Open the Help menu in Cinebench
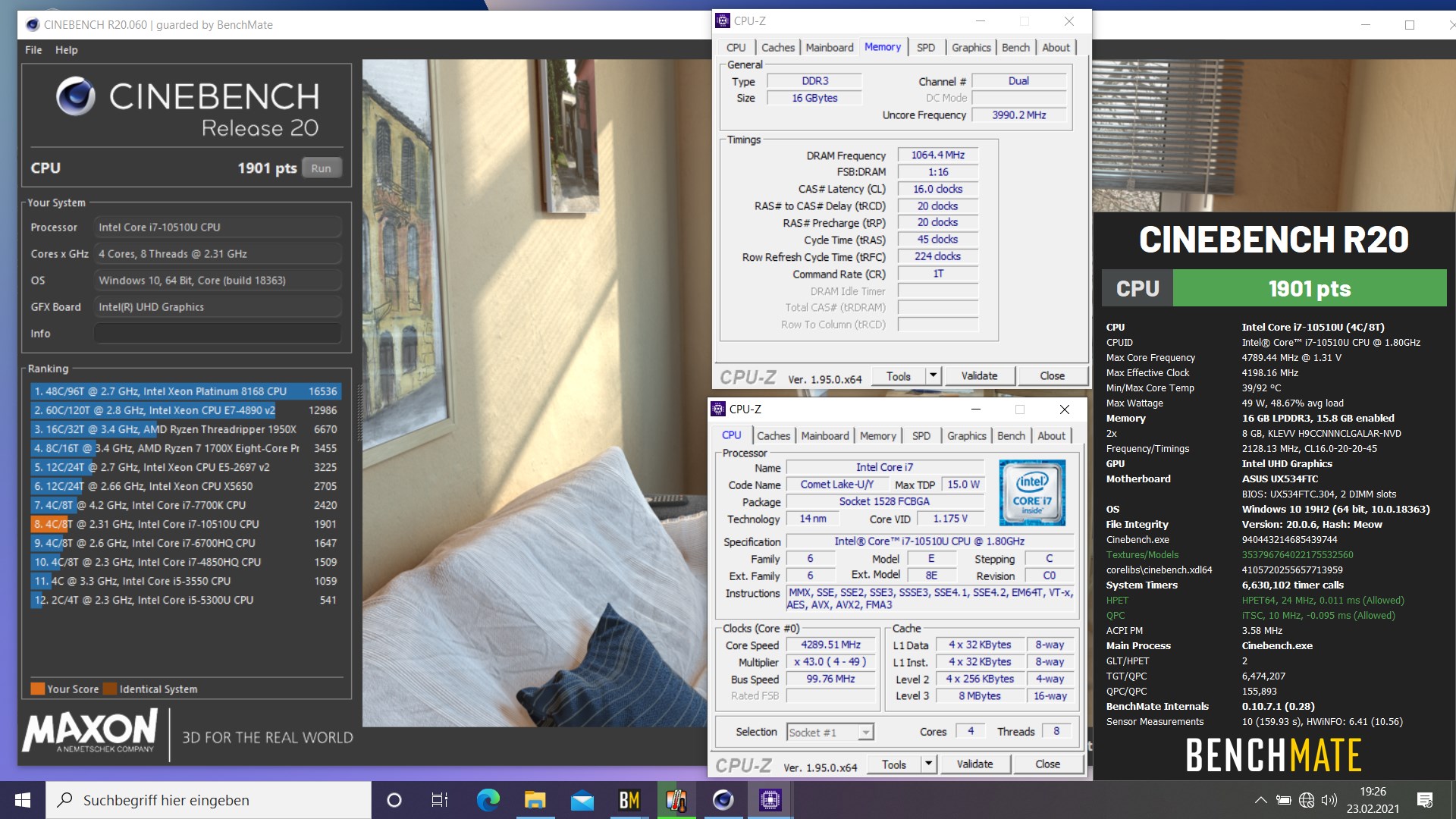The width and height of the screenshot is (1456, 819). pos(66,50)
